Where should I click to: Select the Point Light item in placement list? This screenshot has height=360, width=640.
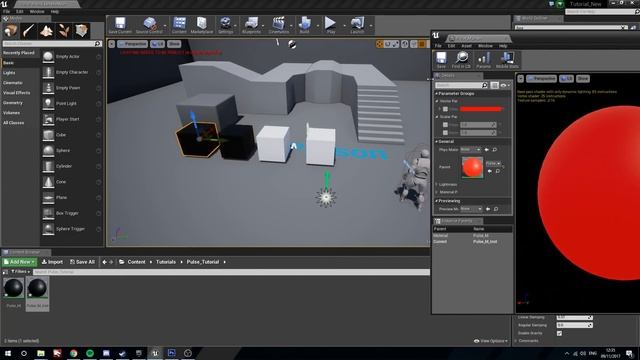(71, 103)
